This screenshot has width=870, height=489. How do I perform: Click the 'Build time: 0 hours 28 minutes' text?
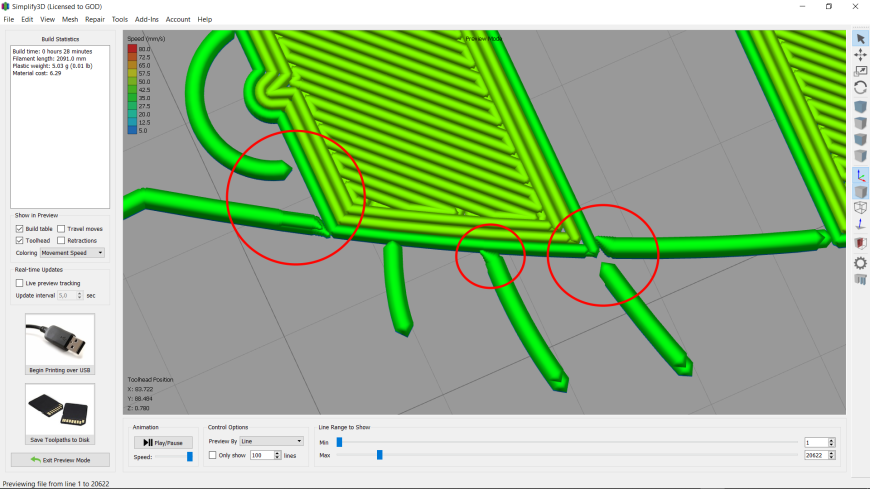(52, 51)
